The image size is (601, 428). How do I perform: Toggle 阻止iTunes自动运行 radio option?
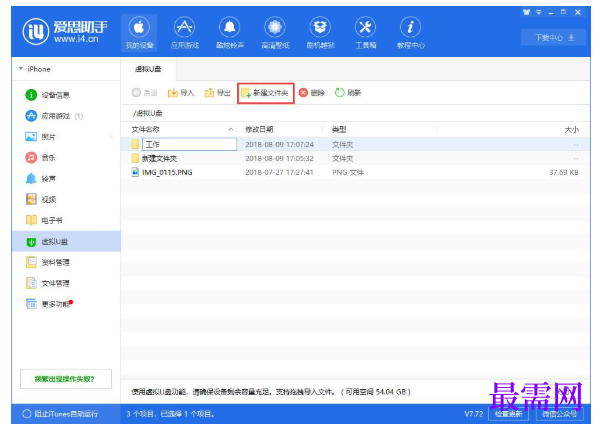click(26, 414)
